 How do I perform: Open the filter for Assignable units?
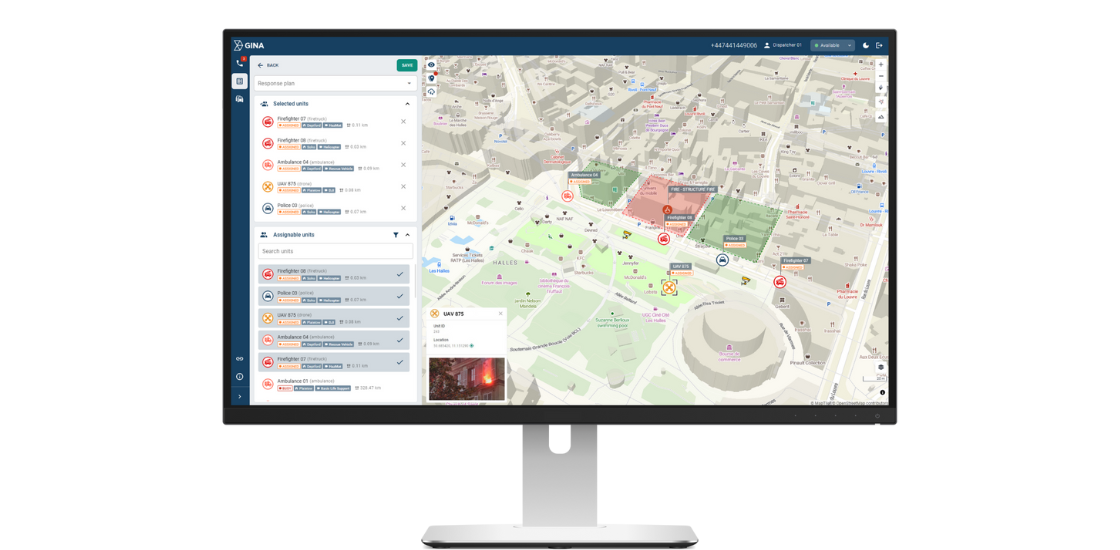396,234
